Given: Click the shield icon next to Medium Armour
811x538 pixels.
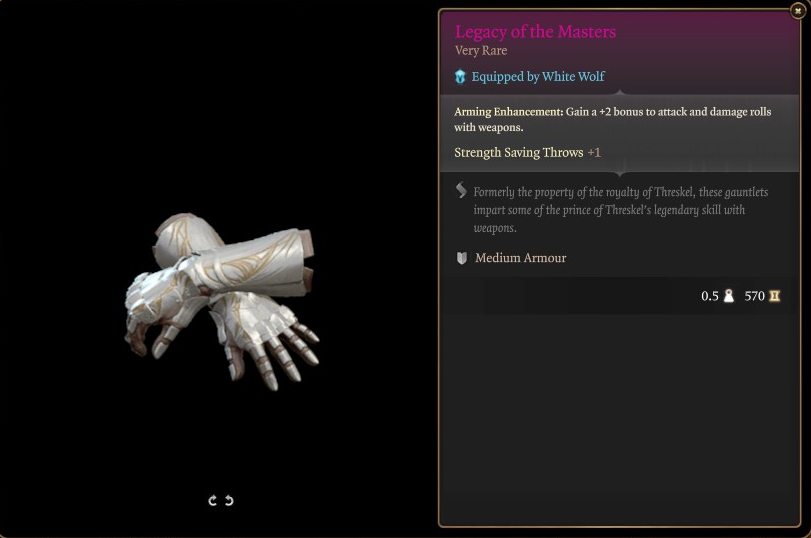Looking at the screenshot, I should (x=461, y=258).
